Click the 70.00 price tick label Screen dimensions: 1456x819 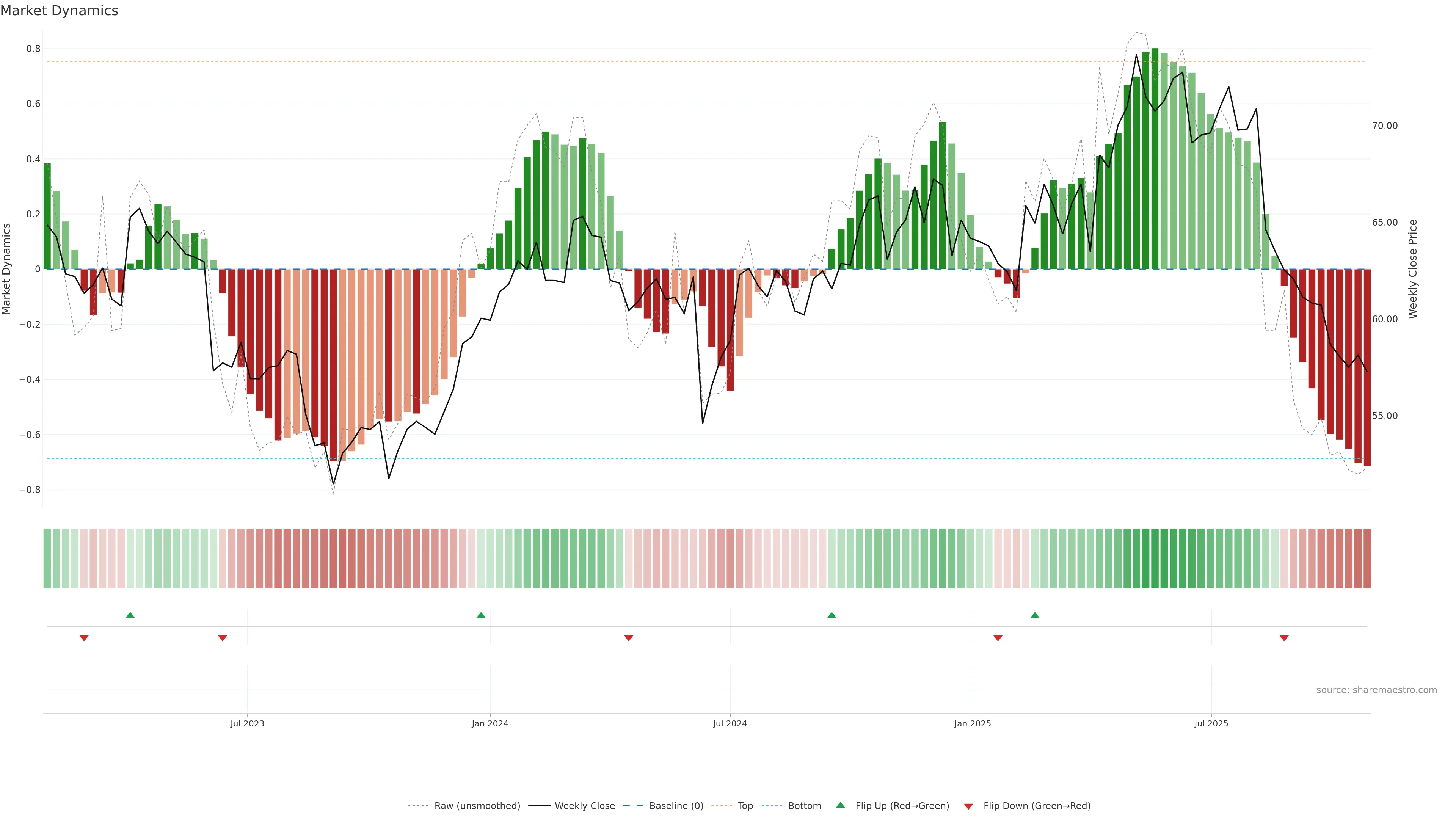tap(1385, 126)
